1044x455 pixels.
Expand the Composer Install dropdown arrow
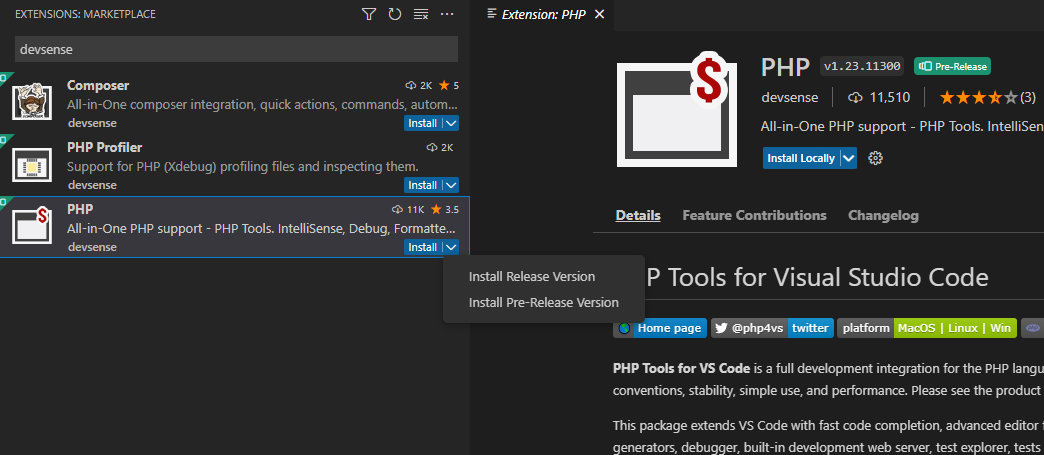click(x=450, y=123)
